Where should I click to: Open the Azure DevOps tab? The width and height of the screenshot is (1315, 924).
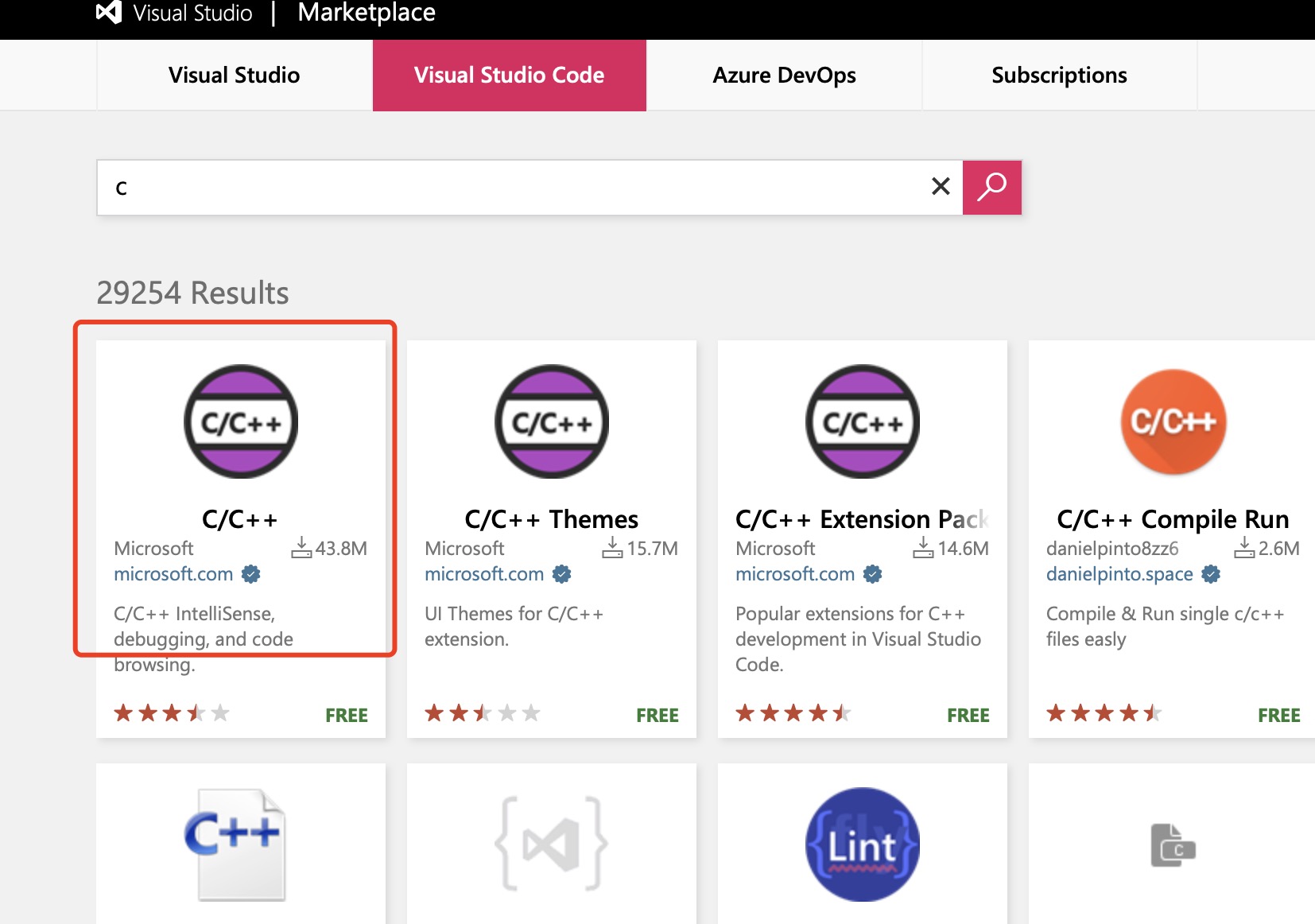point(785,76)
